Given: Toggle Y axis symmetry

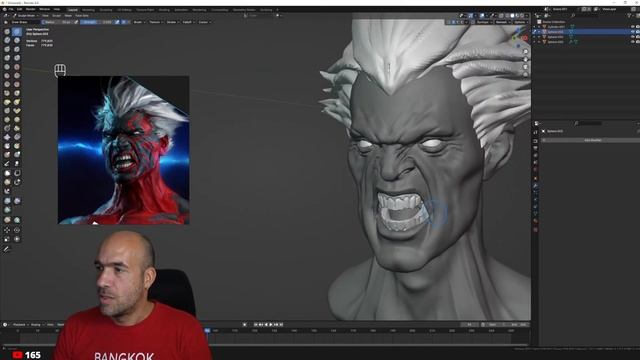Looking at the screenshot, I should click(458, 22).
